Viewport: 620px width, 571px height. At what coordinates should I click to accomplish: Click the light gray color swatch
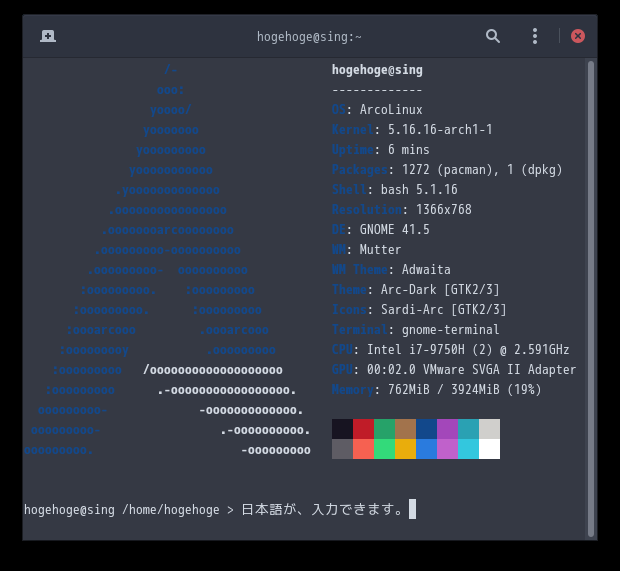pyautogui.click(x=489, y=429)
